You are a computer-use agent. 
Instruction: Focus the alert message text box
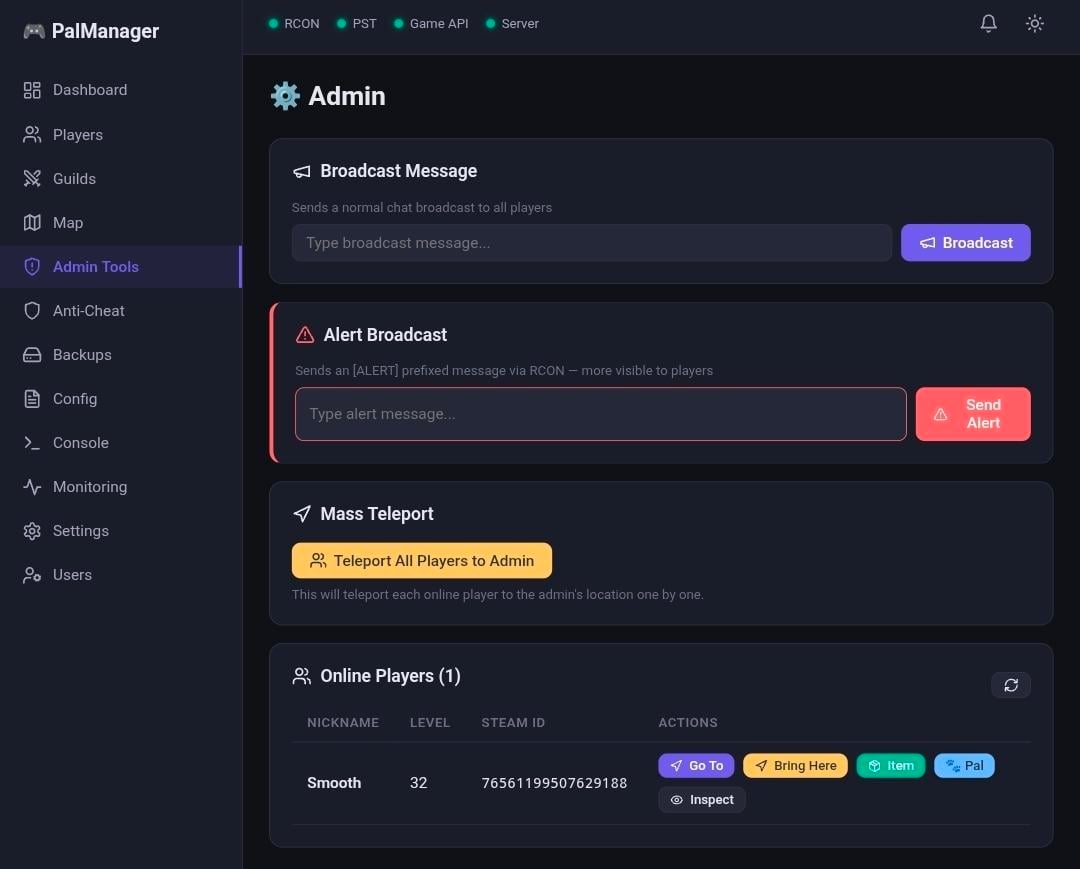(600, 414)
